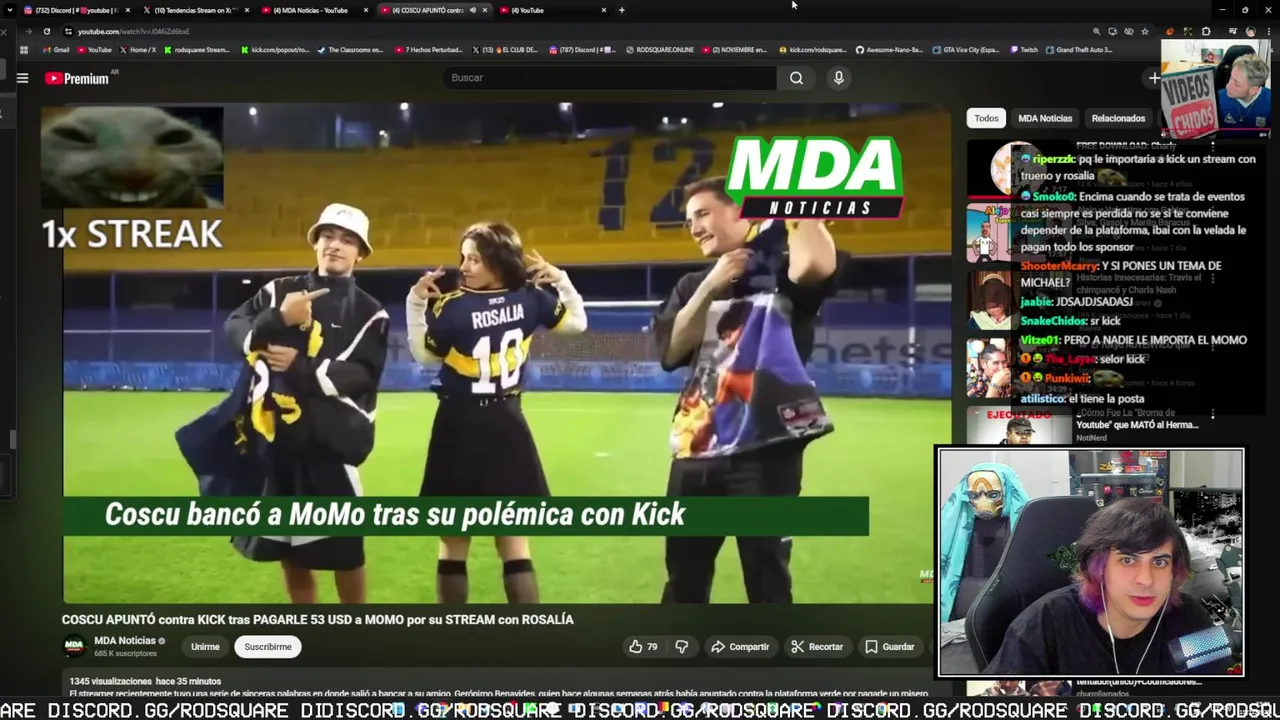
Task: Open browser extensions puzzle icon
Action: tap(1205, 31)
